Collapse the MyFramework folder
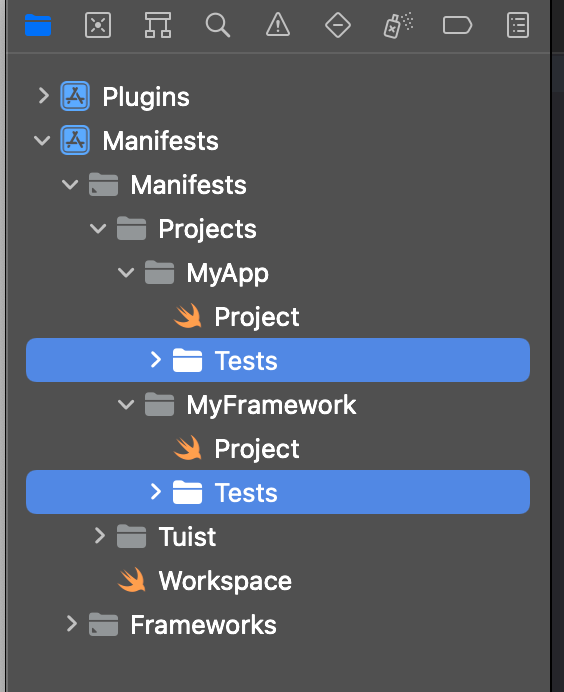Viewport: 564px width, 692px height. click(126, 404)
